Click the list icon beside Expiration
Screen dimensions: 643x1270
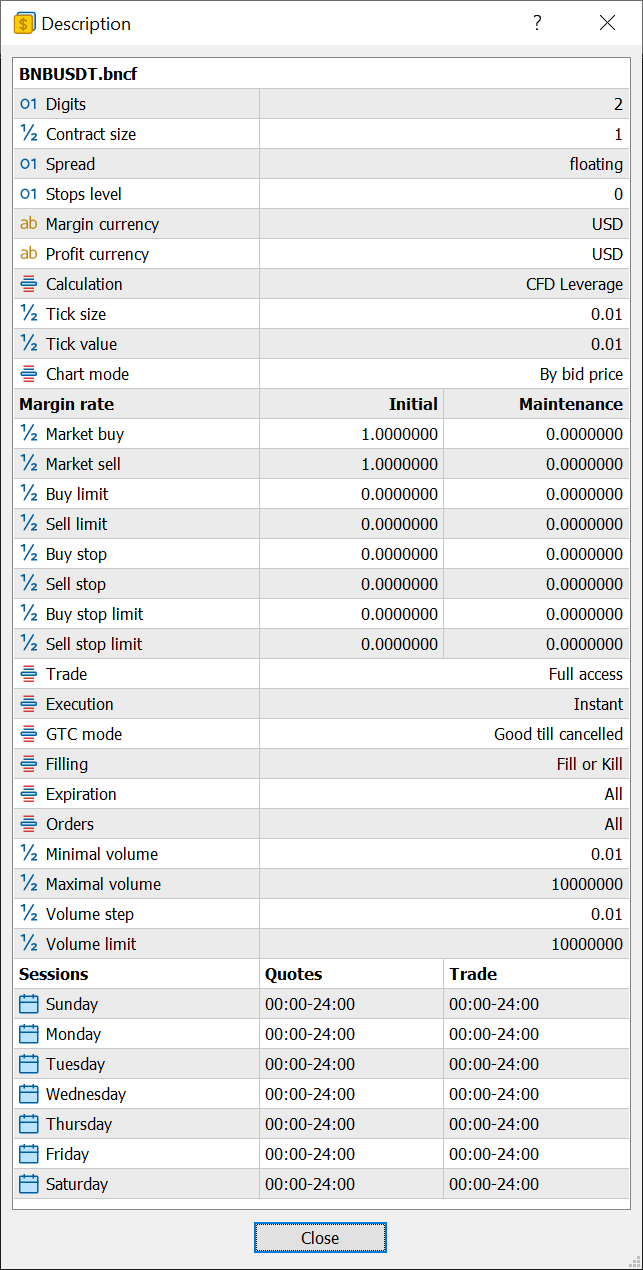click(x=28, y=794)
